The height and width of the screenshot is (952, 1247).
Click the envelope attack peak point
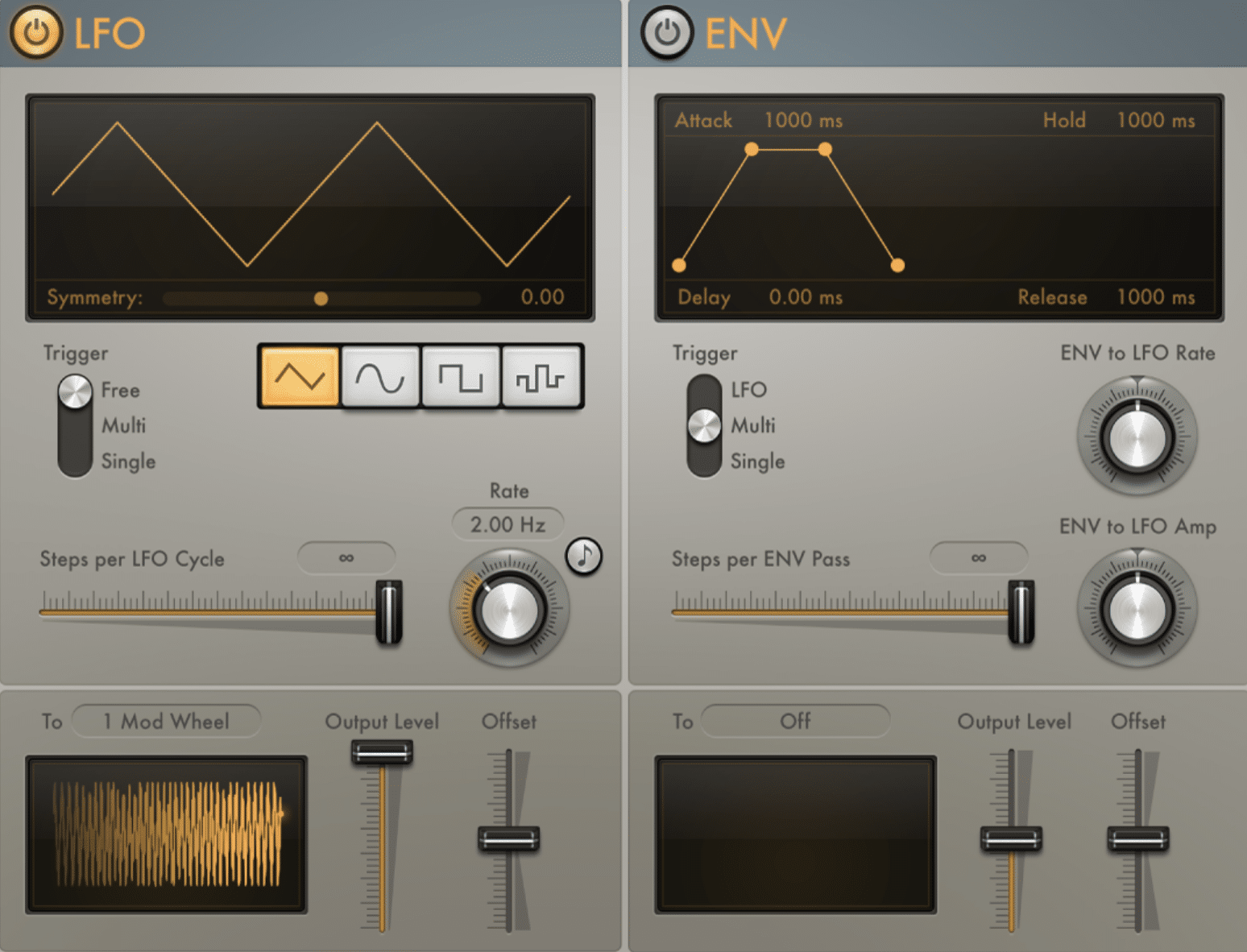(x=752, y=149)
